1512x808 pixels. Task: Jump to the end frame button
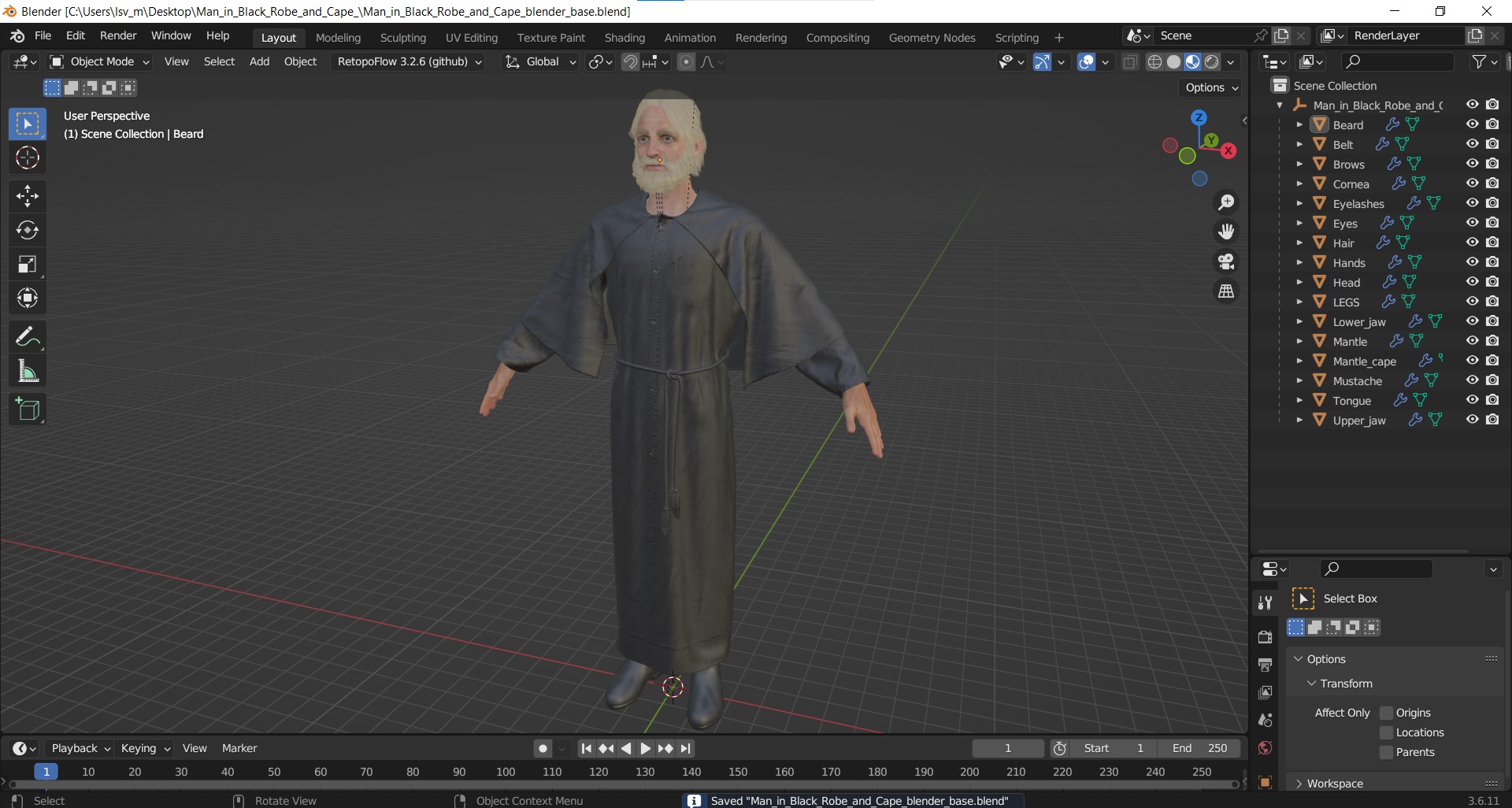(686, 749)
